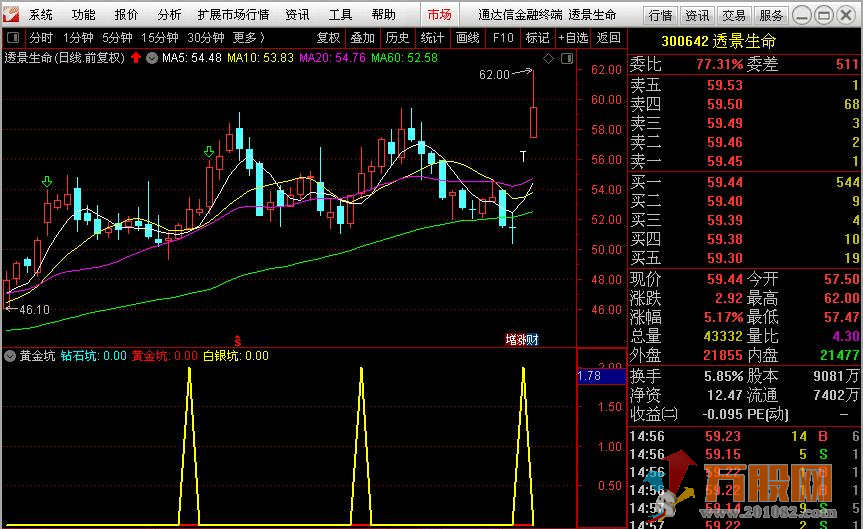The image size is (863, 529).
Task: Click the first green down arrow chart marker
Action: point(46,181)
